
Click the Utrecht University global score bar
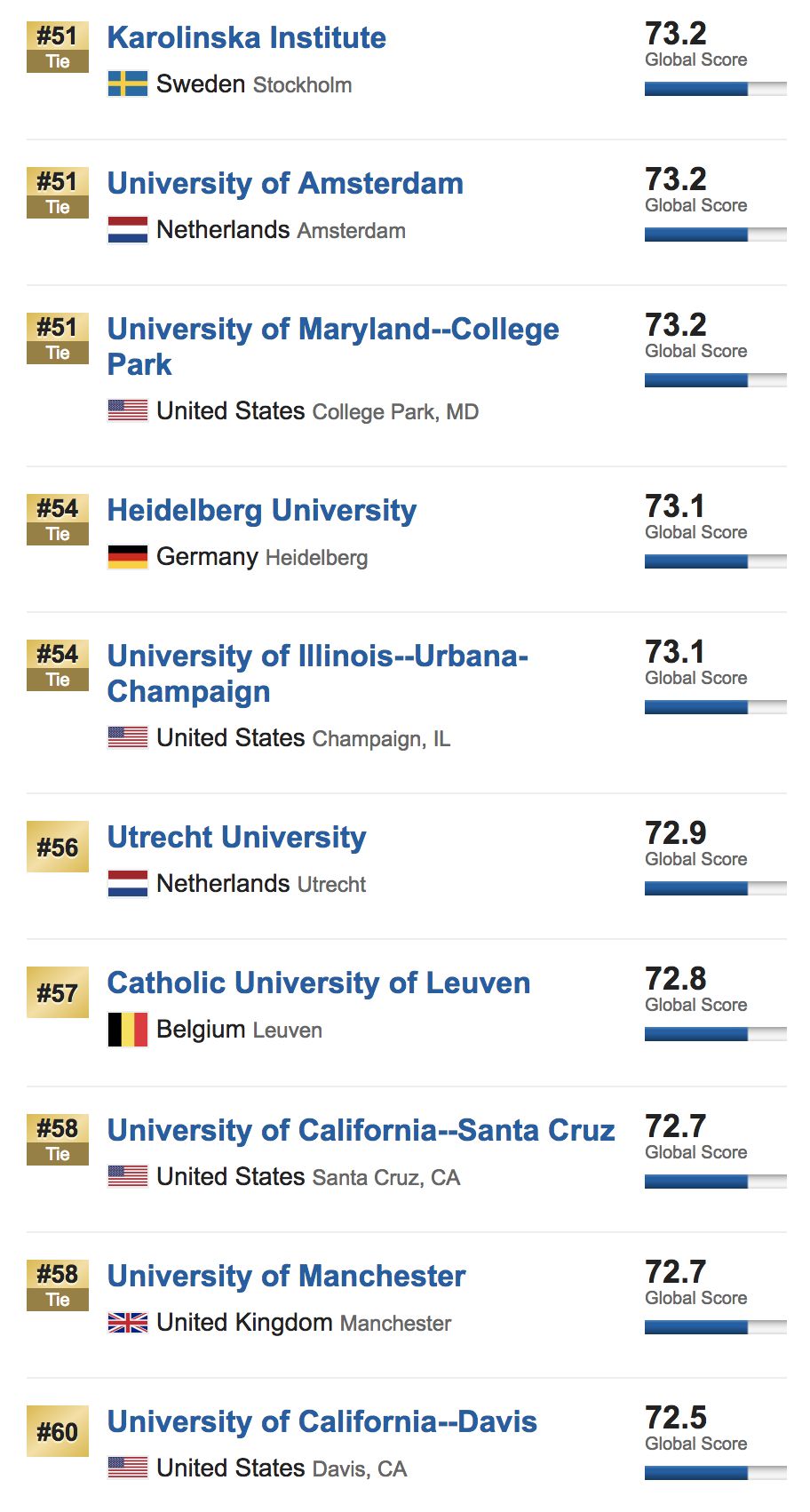pyautogui.click(x=715, y=888)
